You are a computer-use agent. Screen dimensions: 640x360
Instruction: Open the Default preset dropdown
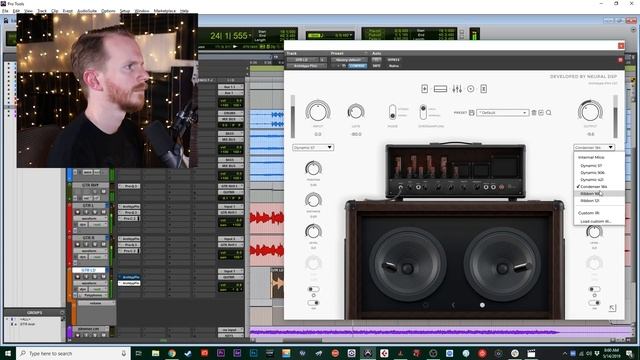pyautogui.click(x=503, y=113)
